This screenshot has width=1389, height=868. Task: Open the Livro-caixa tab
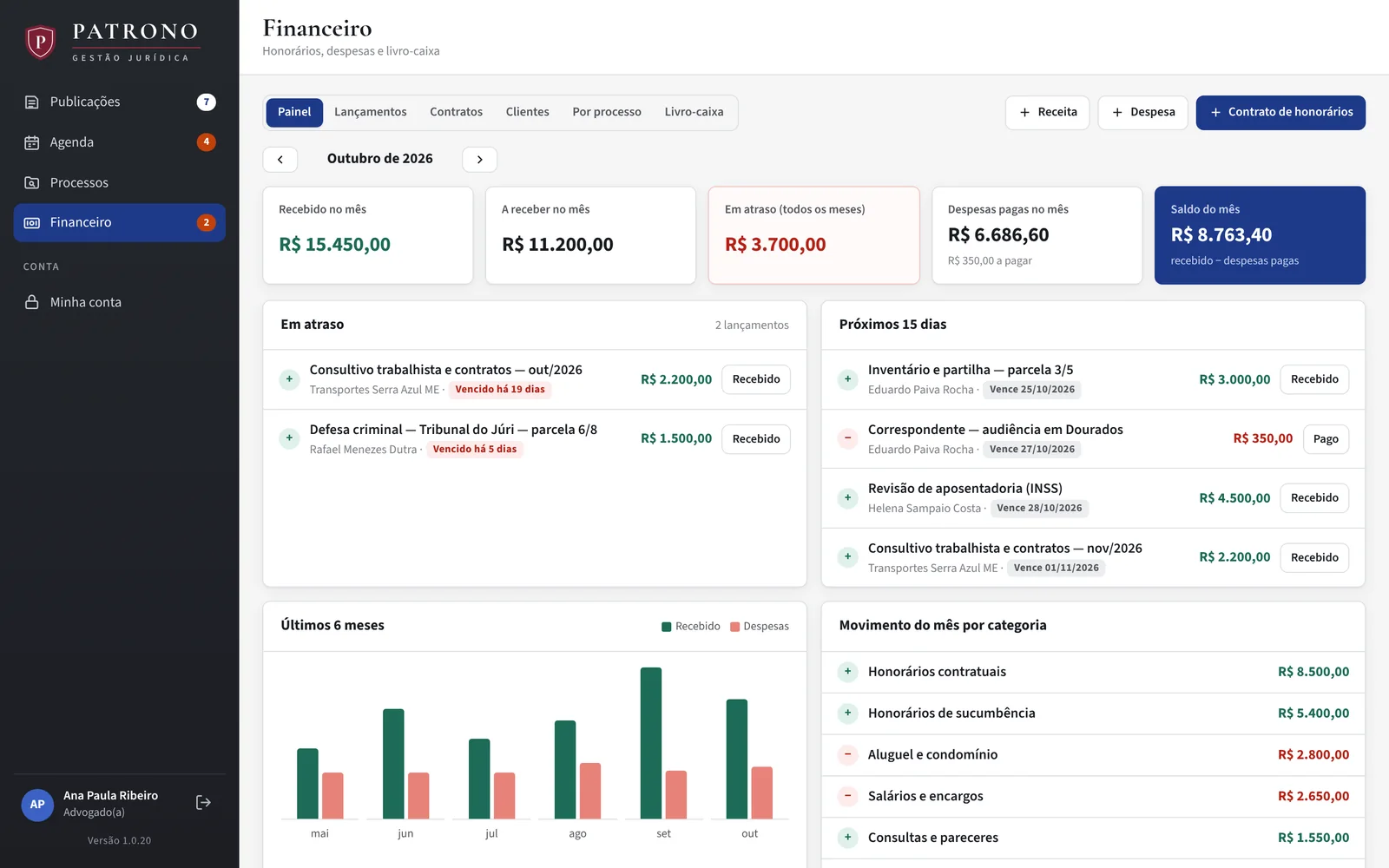tap(694, 113)
